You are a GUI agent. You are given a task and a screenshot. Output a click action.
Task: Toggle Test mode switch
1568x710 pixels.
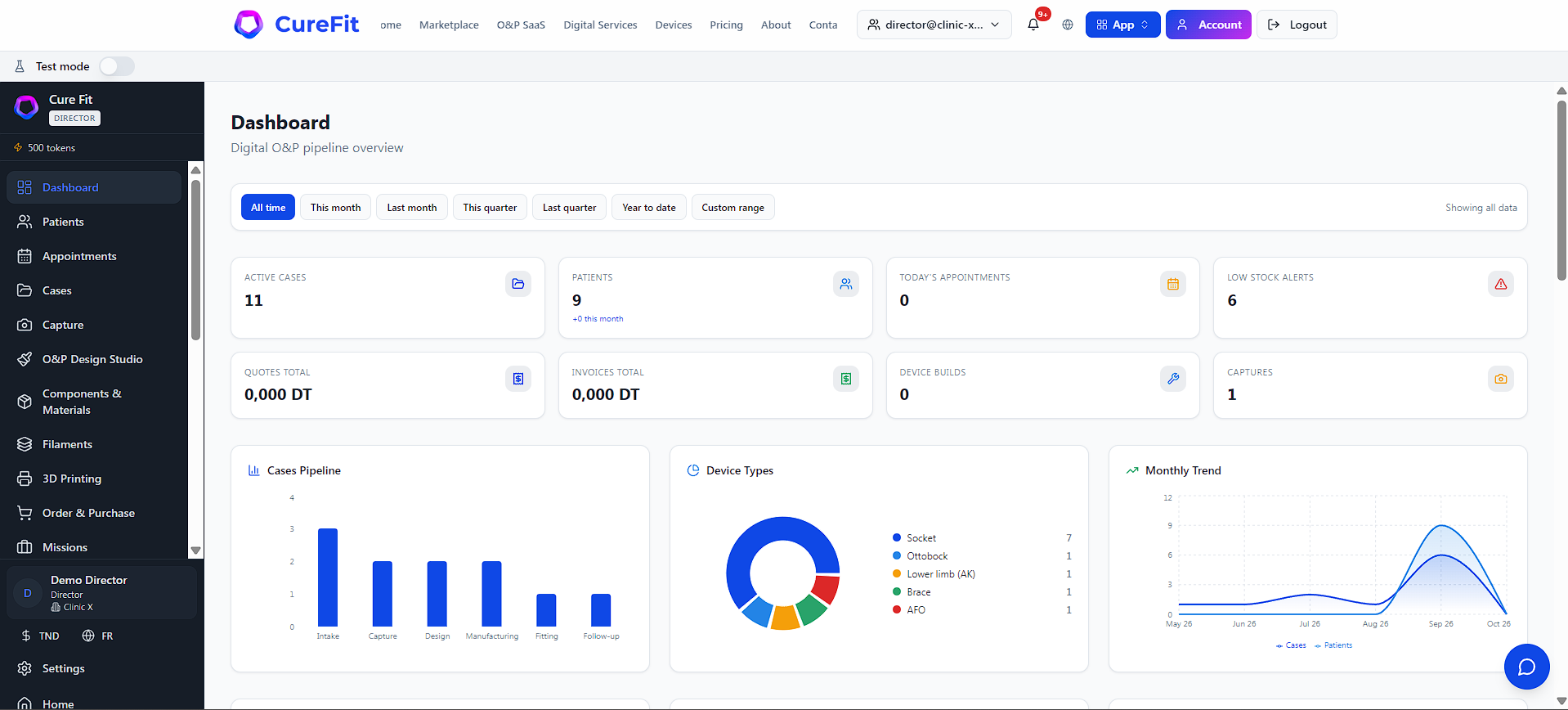(117, 66)
